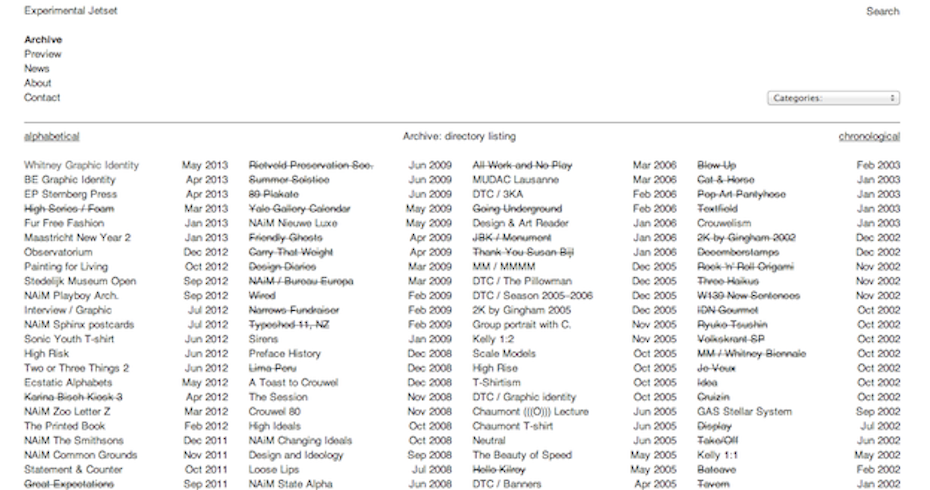Select the GAS Stellar System entry

click(x=743, y=411)
